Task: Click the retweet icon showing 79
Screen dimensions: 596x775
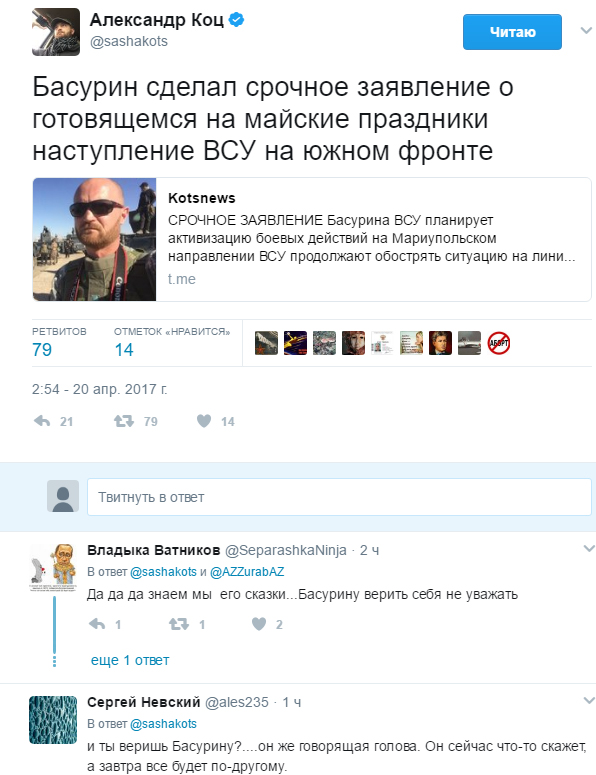Action: (x=124, y=421)
